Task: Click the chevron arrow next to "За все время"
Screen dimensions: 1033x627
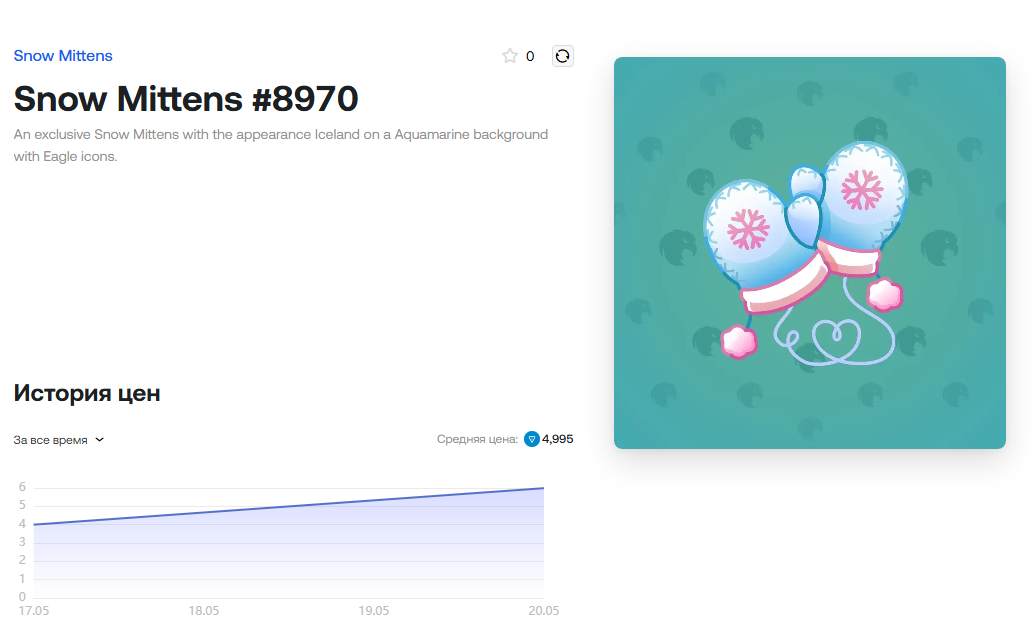Action: 100,440
